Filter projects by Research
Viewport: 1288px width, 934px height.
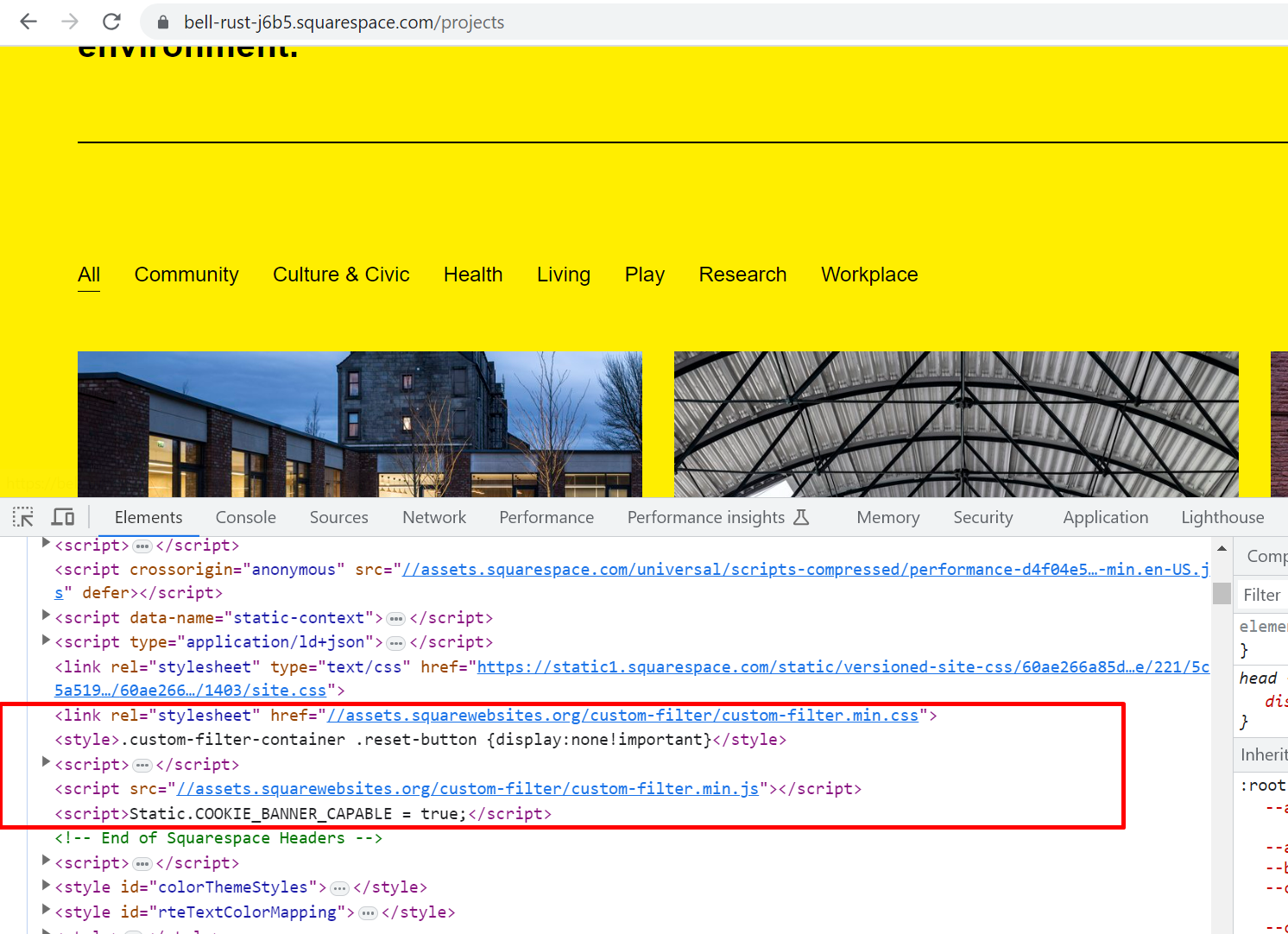[742, 275]
